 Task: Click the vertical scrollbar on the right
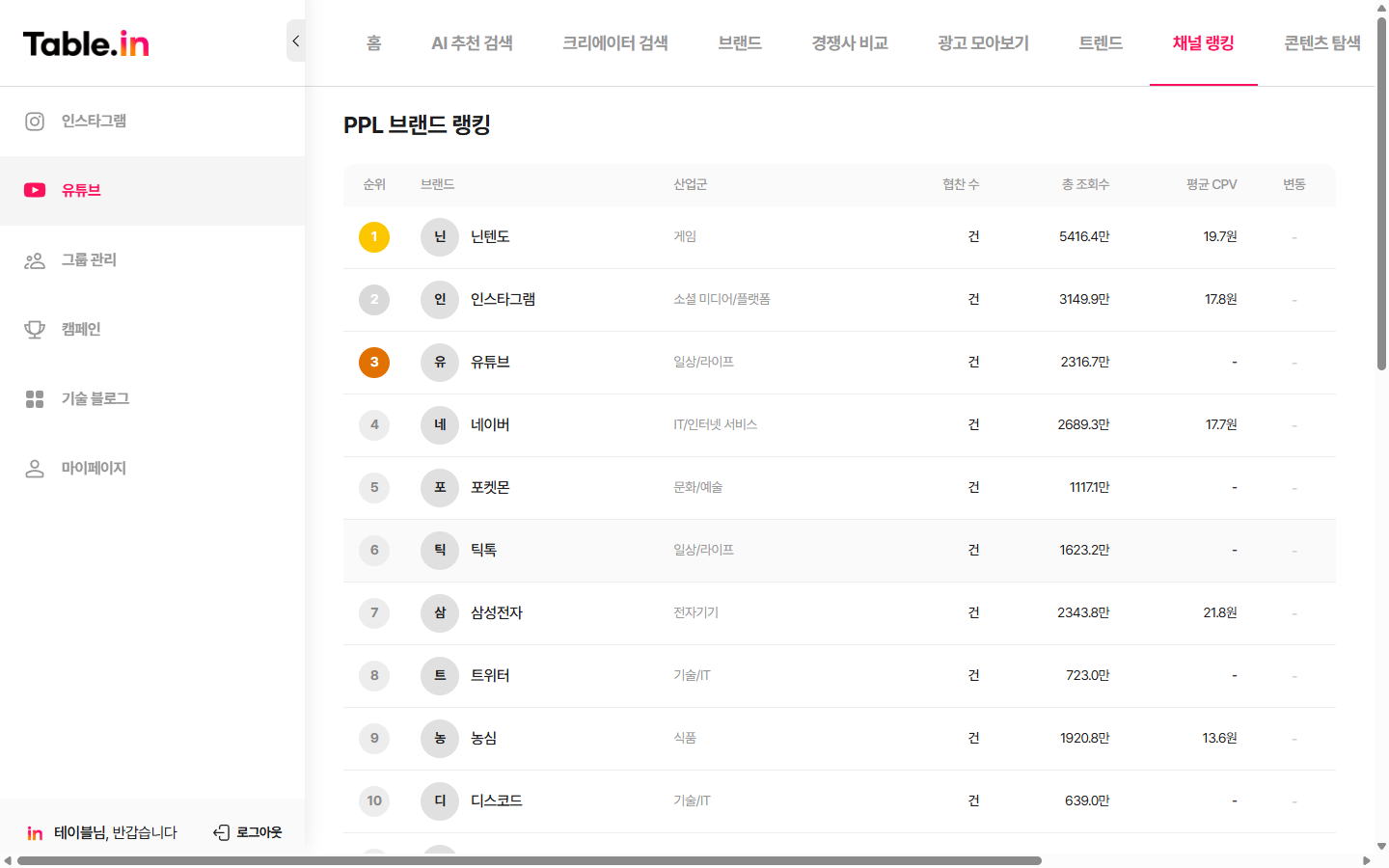[1381, 193]
